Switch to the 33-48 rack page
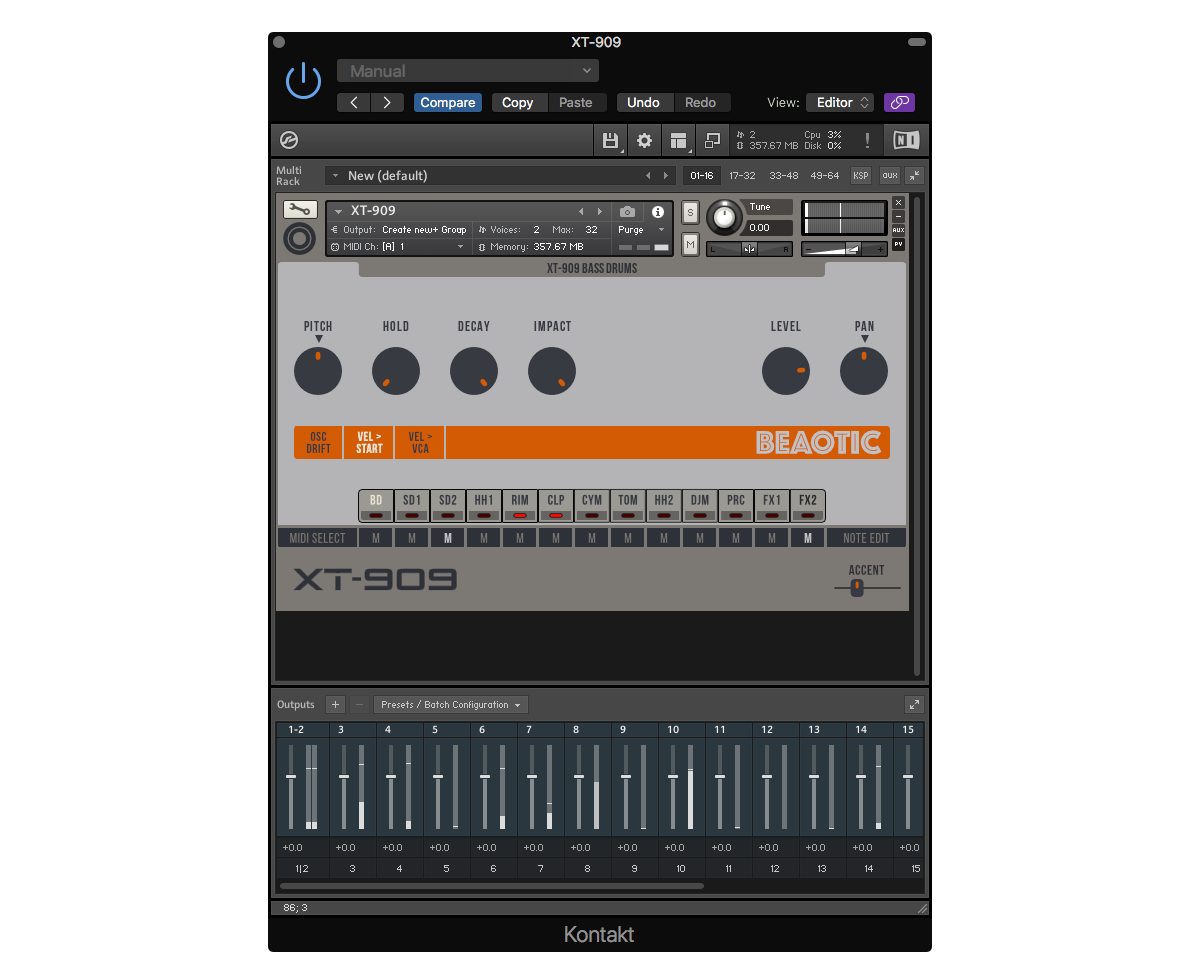 pyautogui.click(x=784, y=176)
